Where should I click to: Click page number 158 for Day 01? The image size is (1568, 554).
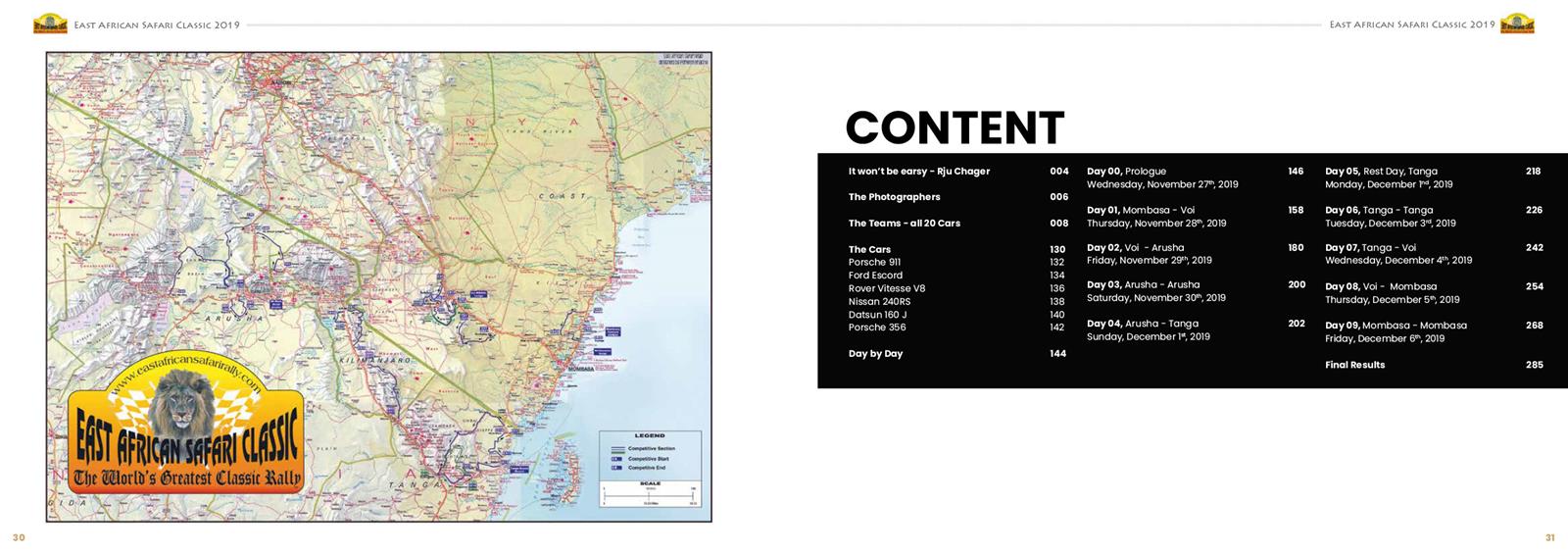click(1296, 210)
